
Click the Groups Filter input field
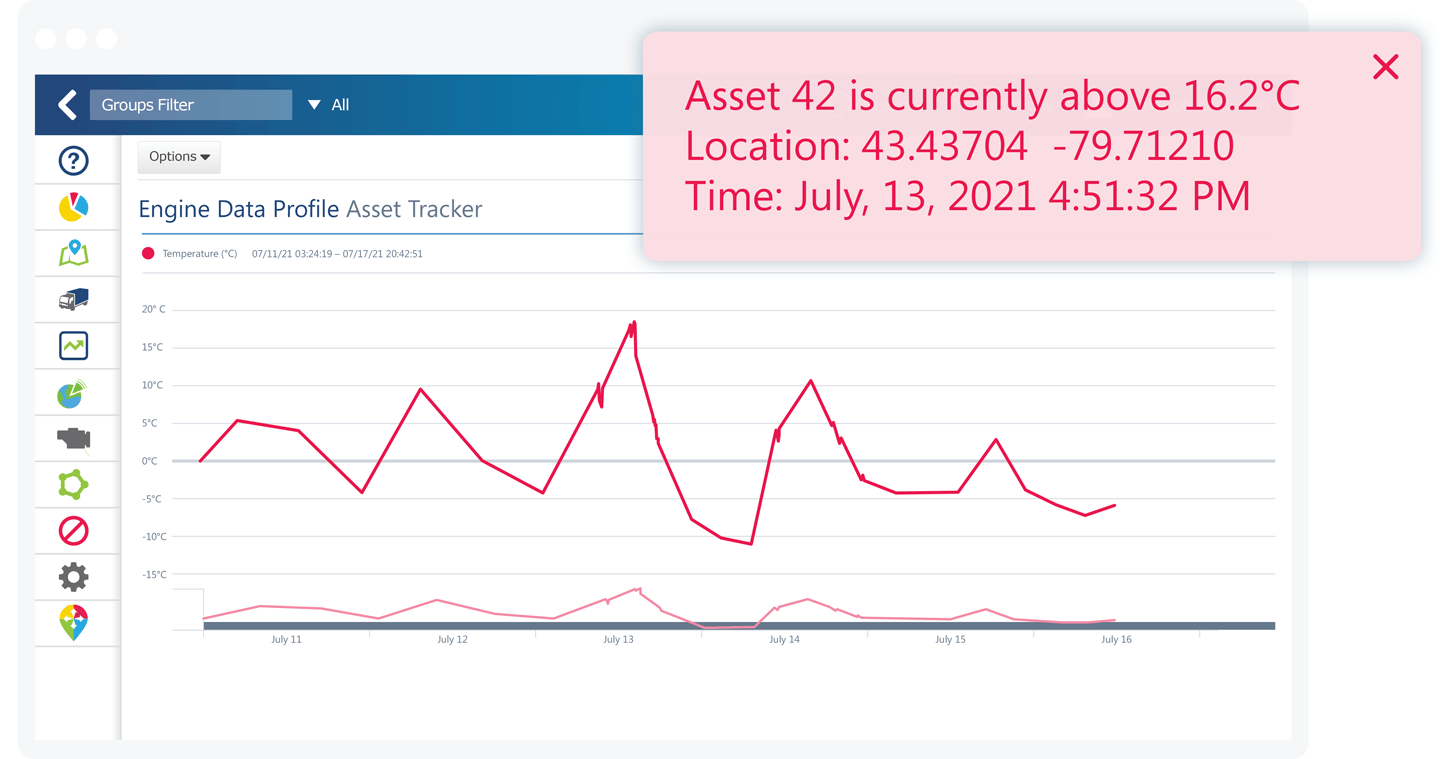coord(191,105)
